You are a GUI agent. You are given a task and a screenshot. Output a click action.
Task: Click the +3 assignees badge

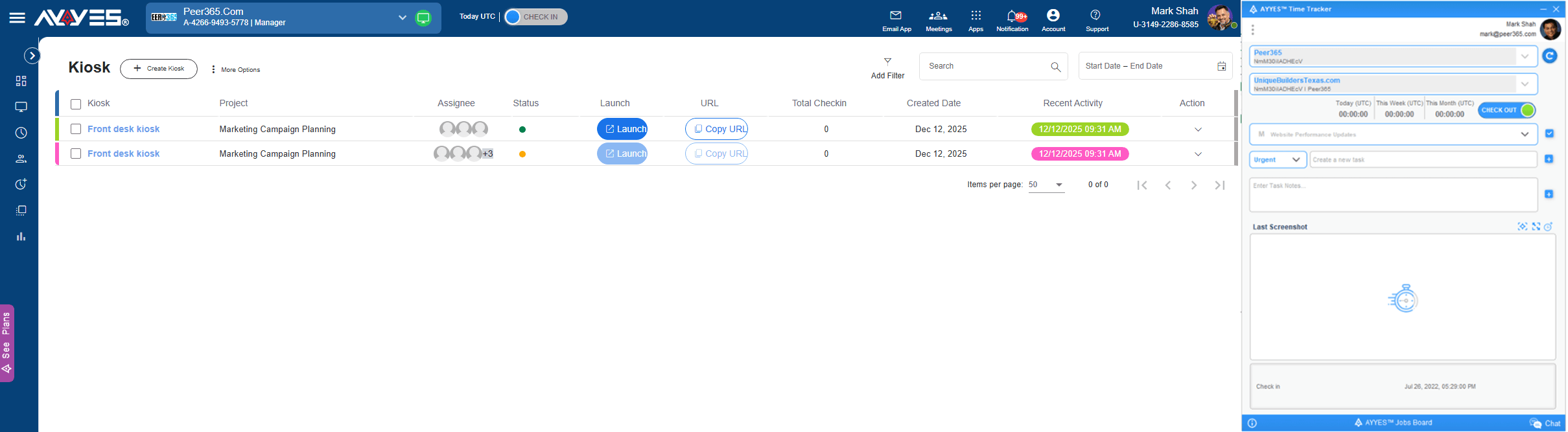[487, 153]
